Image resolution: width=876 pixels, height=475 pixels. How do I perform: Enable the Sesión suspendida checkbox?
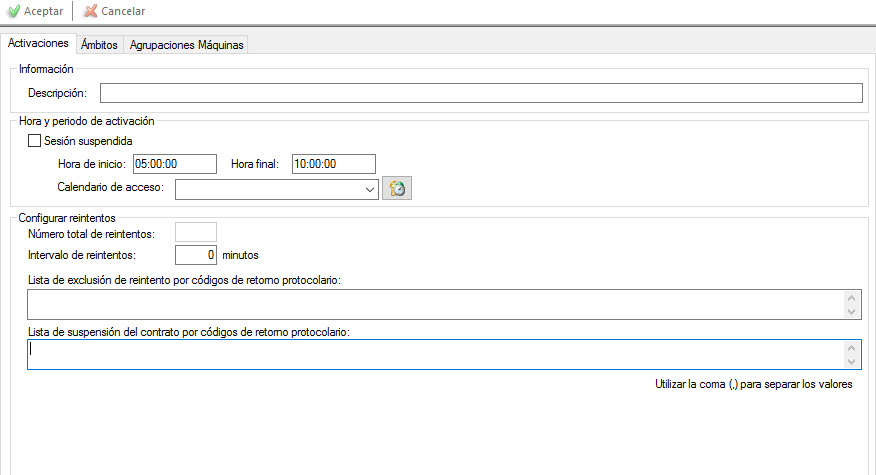tap(35, 141)
